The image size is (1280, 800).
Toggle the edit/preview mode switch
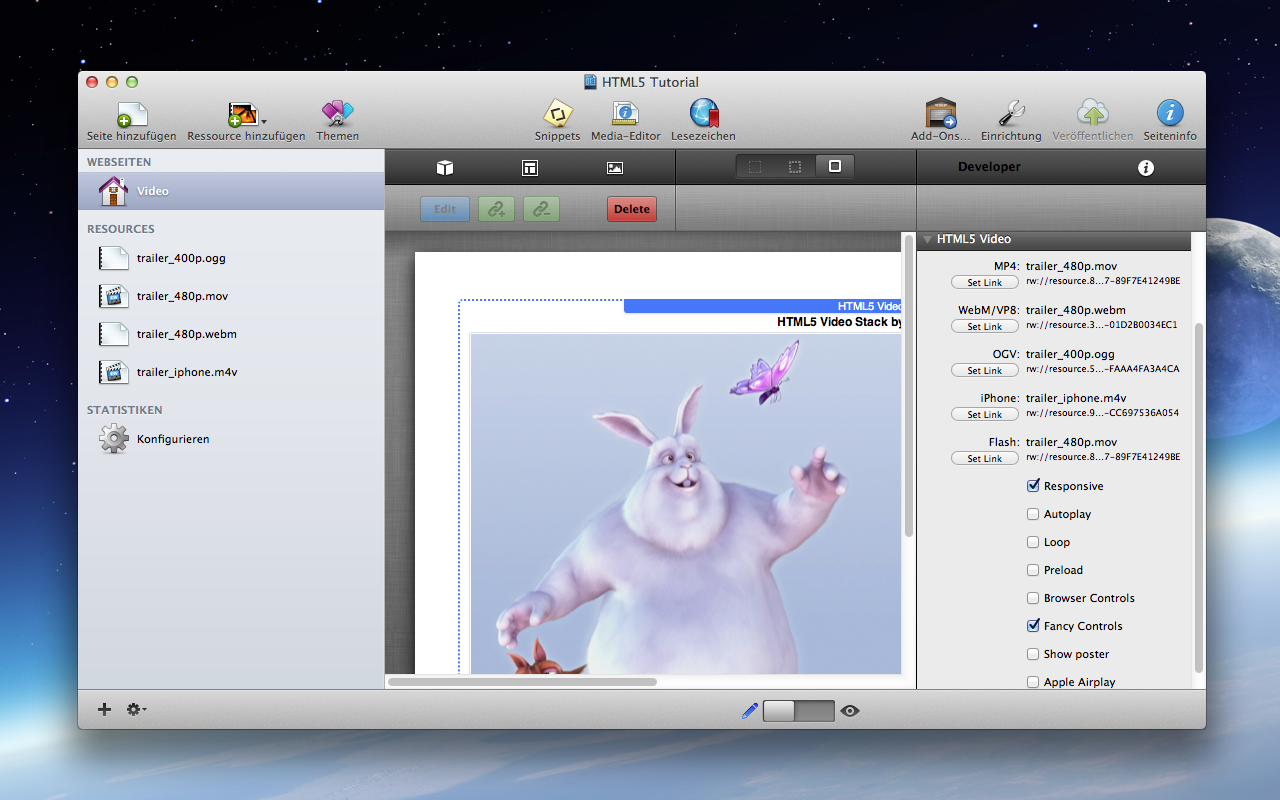pos(798,711)
